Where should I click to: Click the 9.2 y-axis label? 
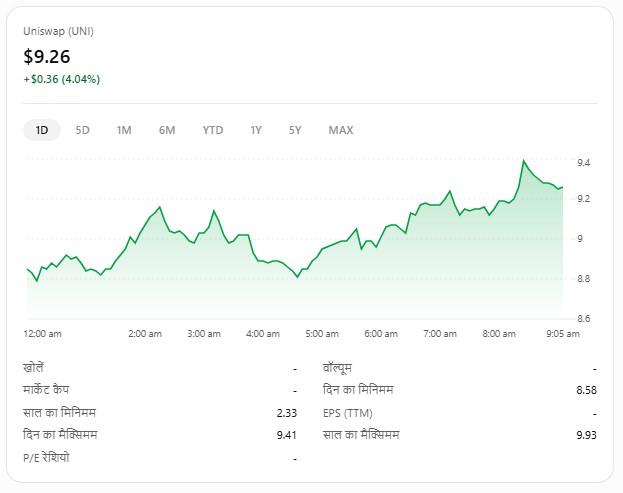click(584, 199)
